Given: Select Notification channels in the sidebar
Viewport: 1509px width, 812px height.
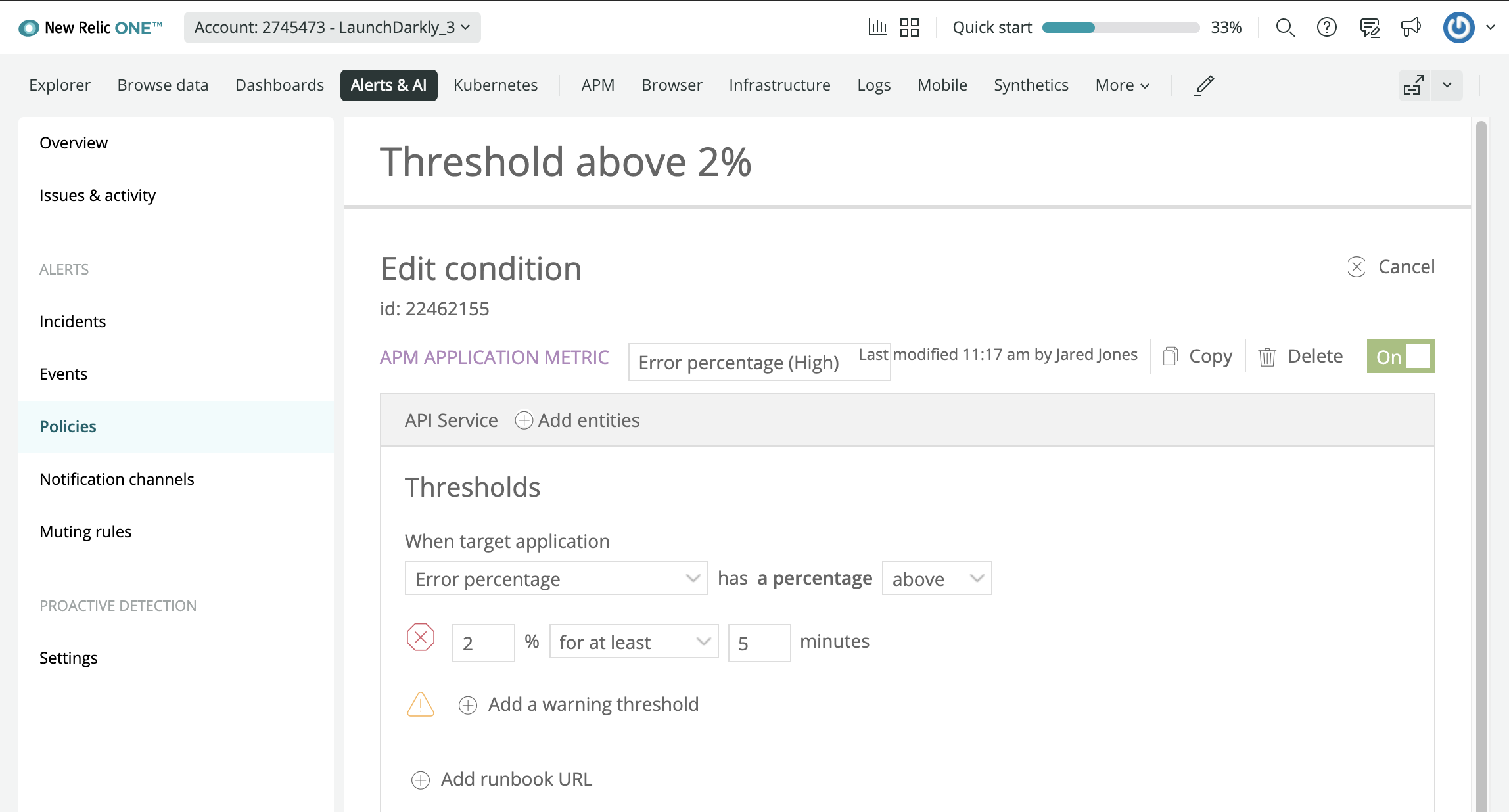Looking at the screenshot, I should click(116, 479).
